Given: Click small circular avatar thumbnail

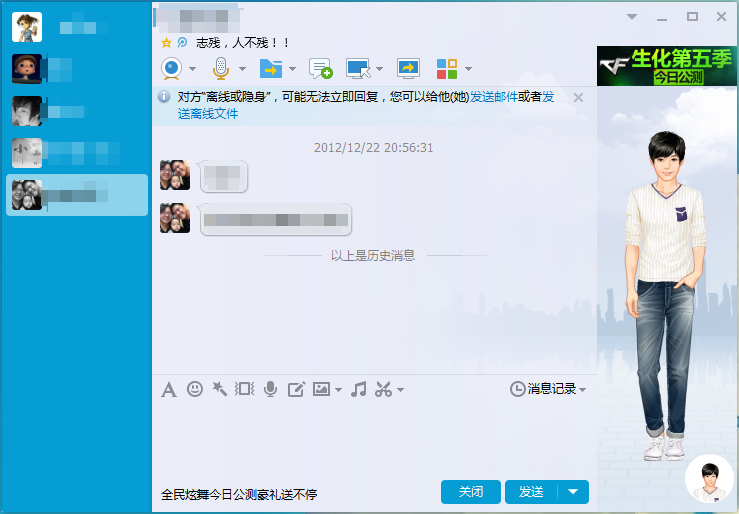Looking at the screenshot, I should pyautogui.click(x=710, y=478).
